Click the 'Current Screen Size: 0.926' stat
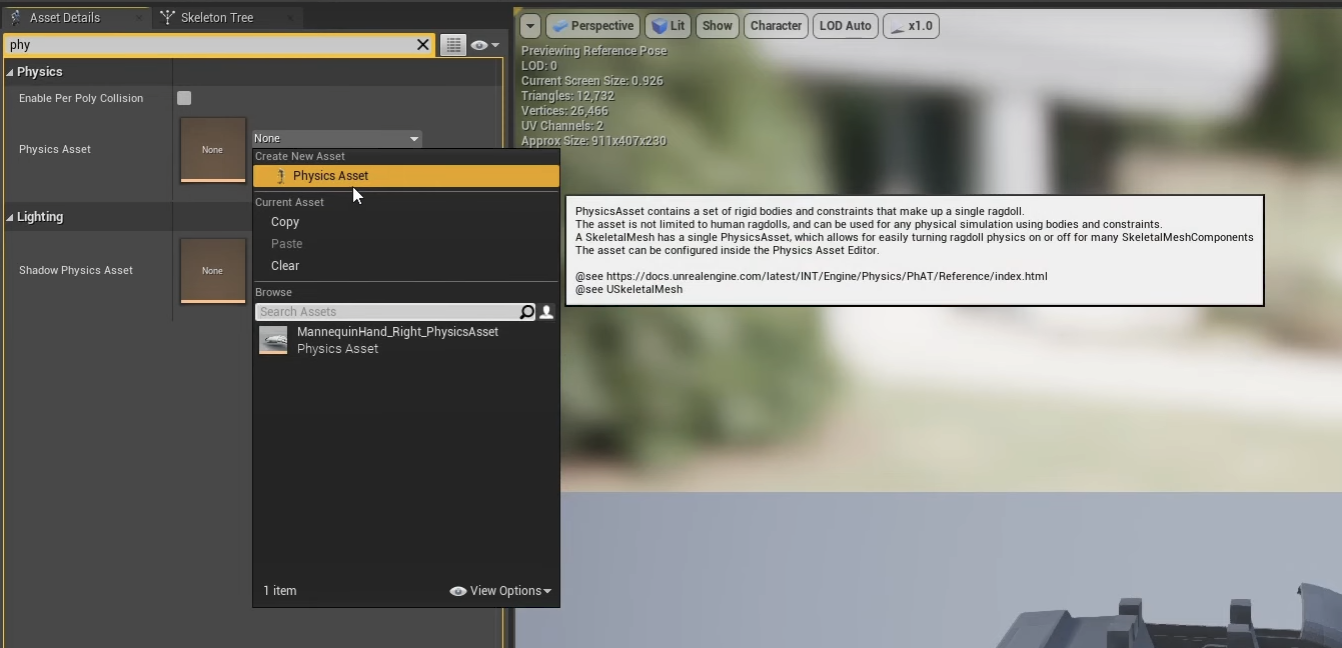The height and width of the screenshot is (648, 1342). pyautogui.click(x=592, y=81)
